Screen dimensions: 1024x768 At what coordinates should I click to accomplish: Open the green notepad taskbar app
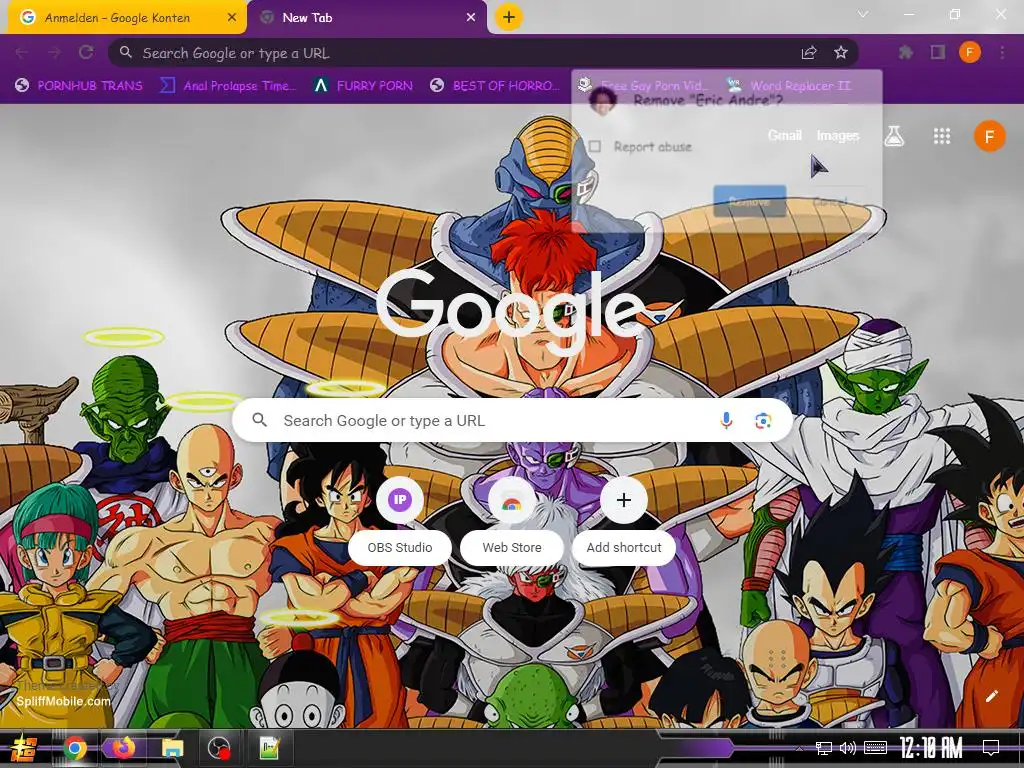click(x=269, y=748)
